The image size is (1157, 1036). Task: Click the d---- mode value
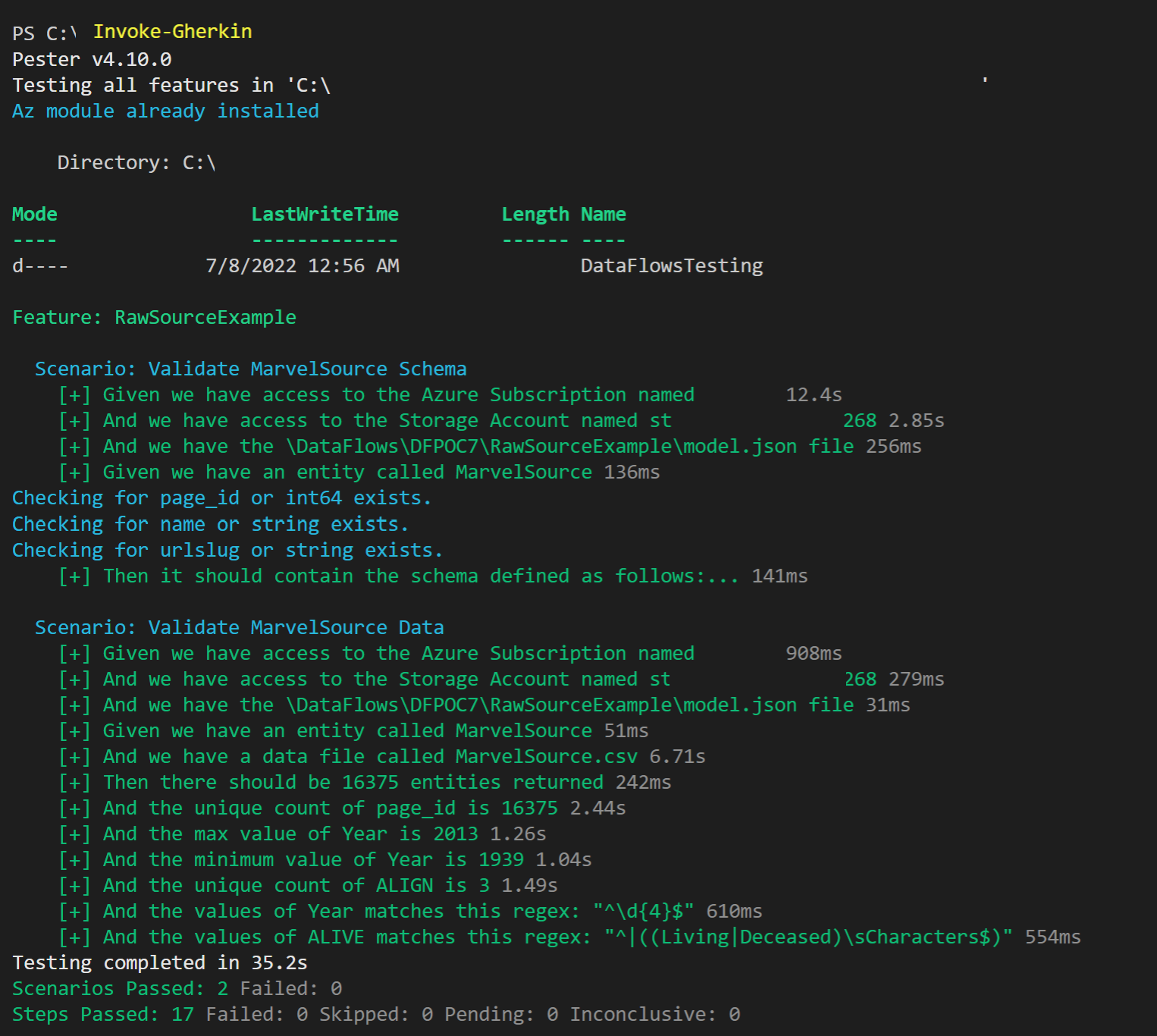click(x=40, y=266)
